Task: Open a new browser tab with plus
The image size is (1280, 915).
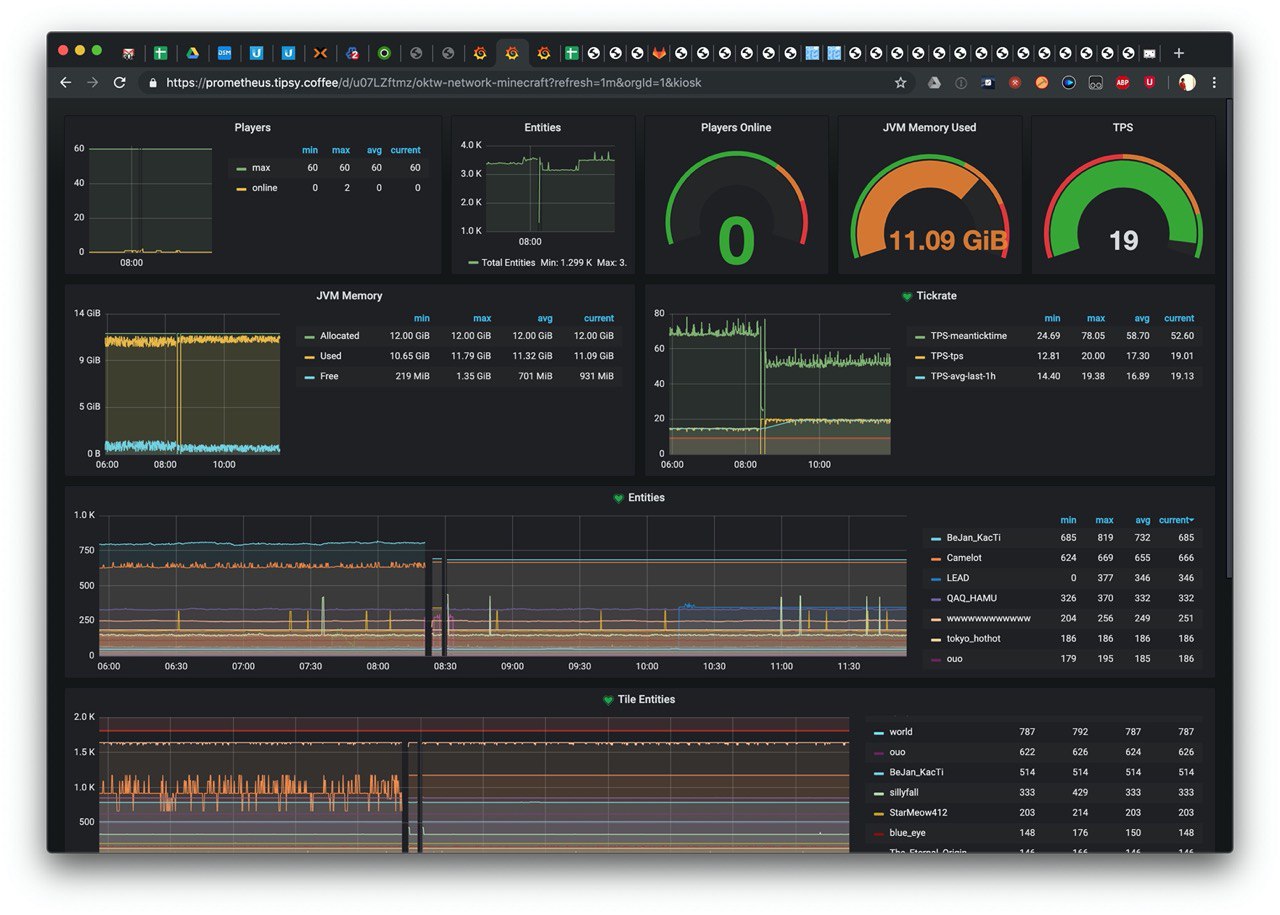Action: click(x=1179, y=53)
